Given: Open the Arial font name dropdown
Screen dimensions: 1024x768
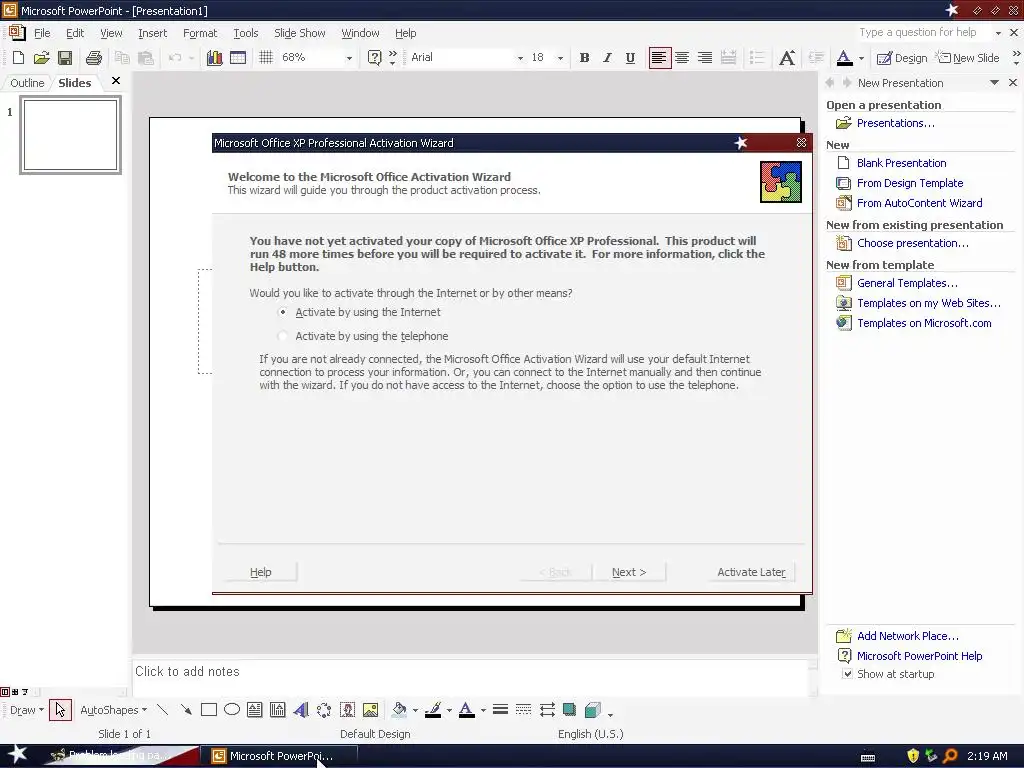Looking at the screenshot, I should point(520,58).
